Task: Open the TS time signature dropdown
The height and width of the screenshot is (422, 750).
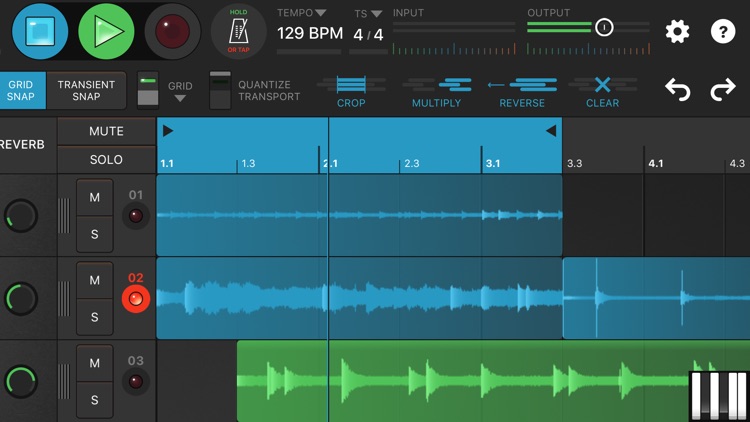Action: (376, 14)
